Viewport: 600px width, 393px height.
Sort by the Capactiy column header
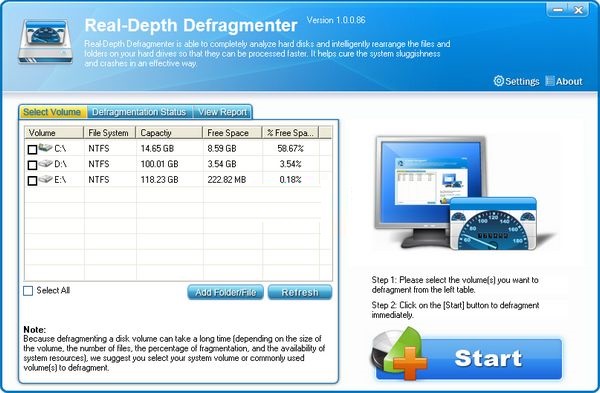169,133
